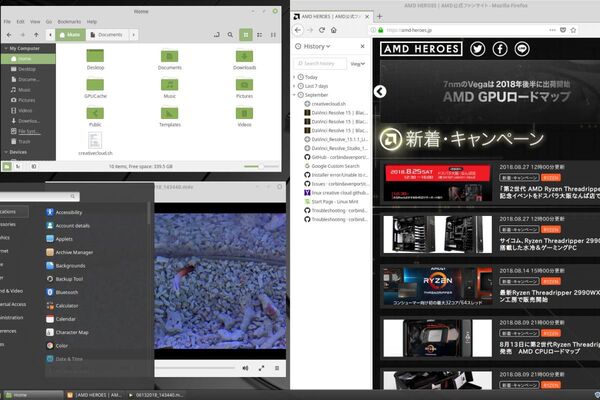Open the Ryzen Threadripper 2990WX article thumbnail
Screen dimensions: 600x400
(438, 286)
